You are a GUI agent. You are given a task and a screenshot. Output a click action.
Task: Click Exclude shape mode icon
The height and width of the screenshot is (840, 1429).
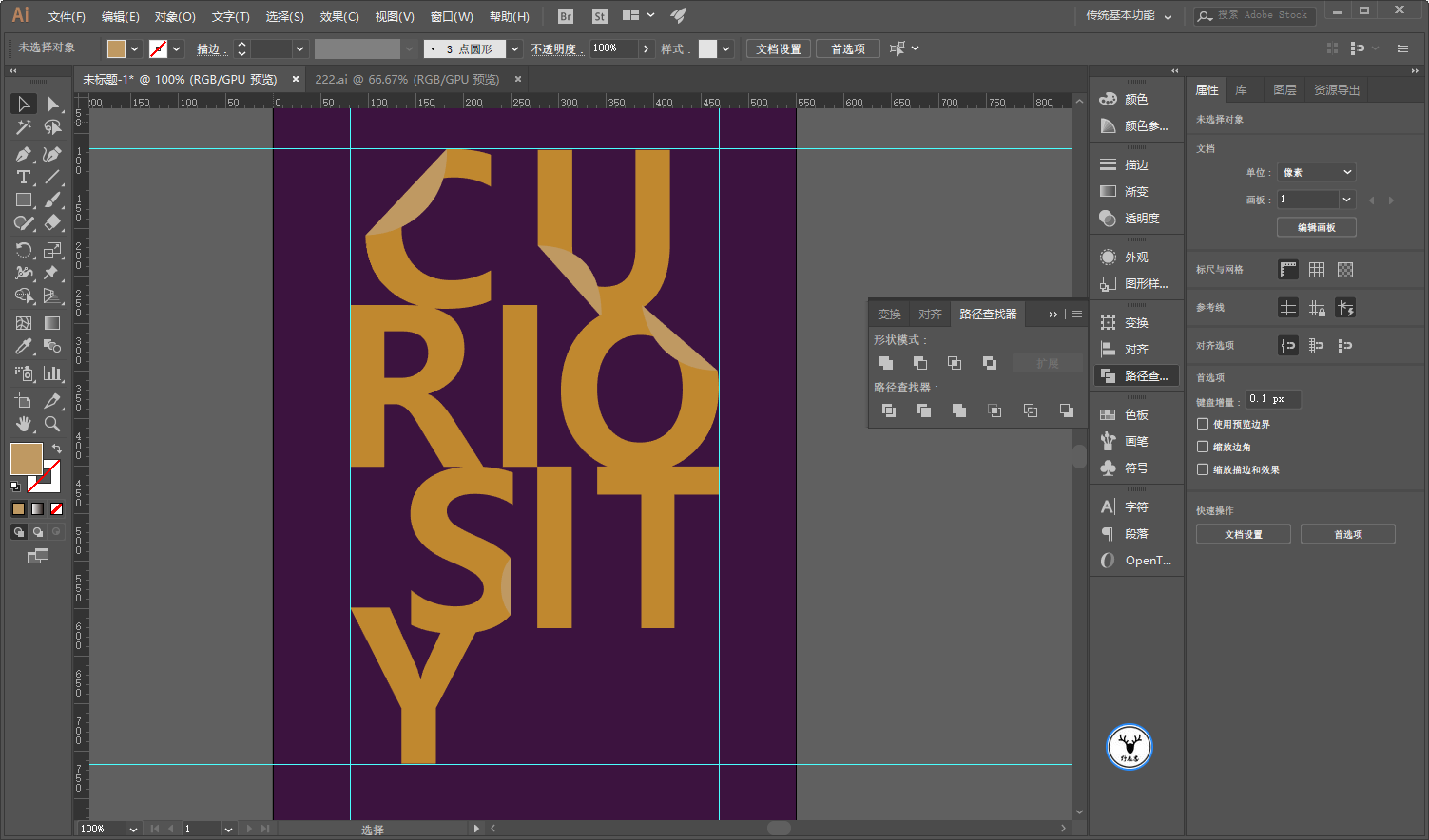tap(990, 363)
